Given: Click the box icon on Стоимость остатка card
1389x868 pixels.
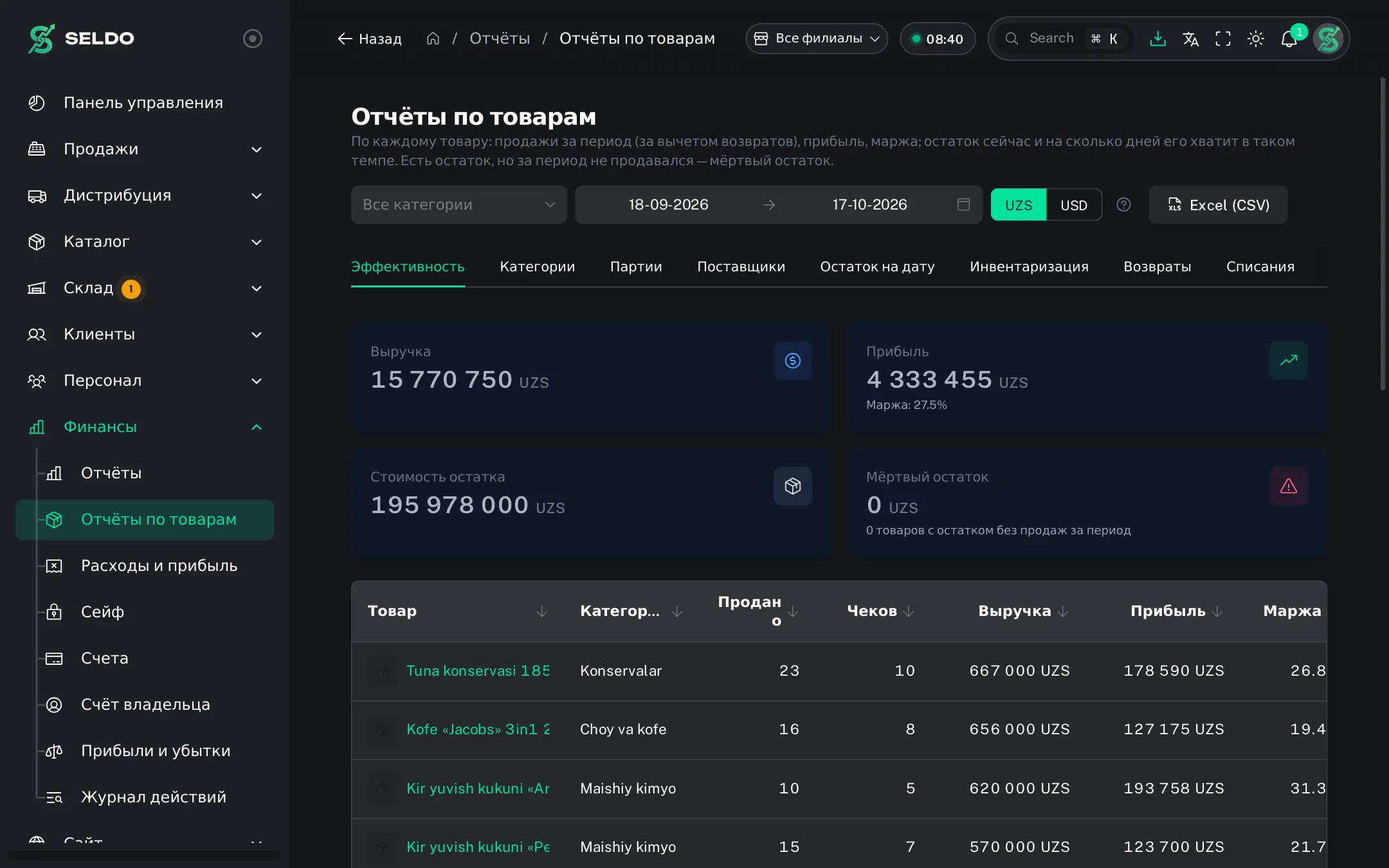Looking at the screenshot, I should click(x=793, y=486).
